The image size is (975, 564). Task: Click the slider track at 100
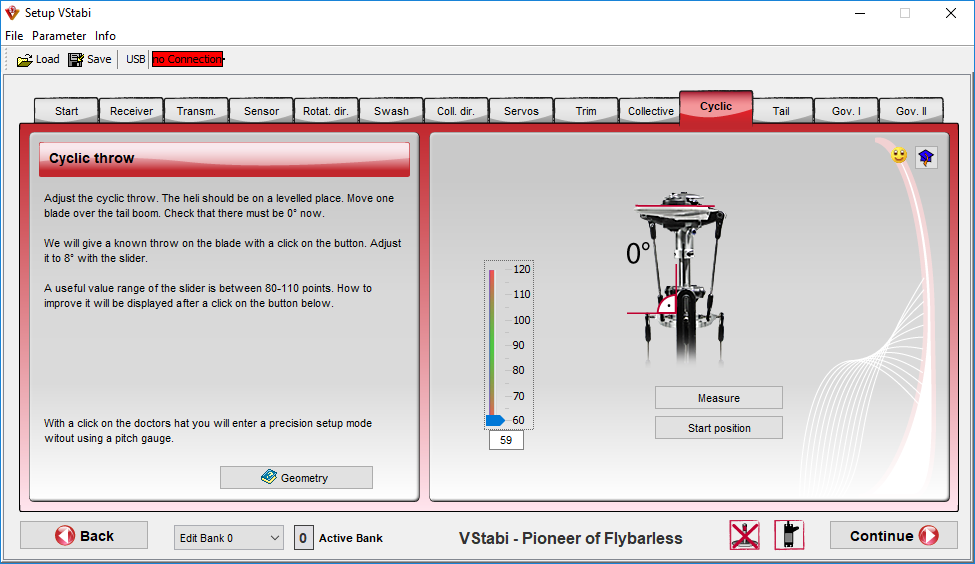[x=492, y=320]
